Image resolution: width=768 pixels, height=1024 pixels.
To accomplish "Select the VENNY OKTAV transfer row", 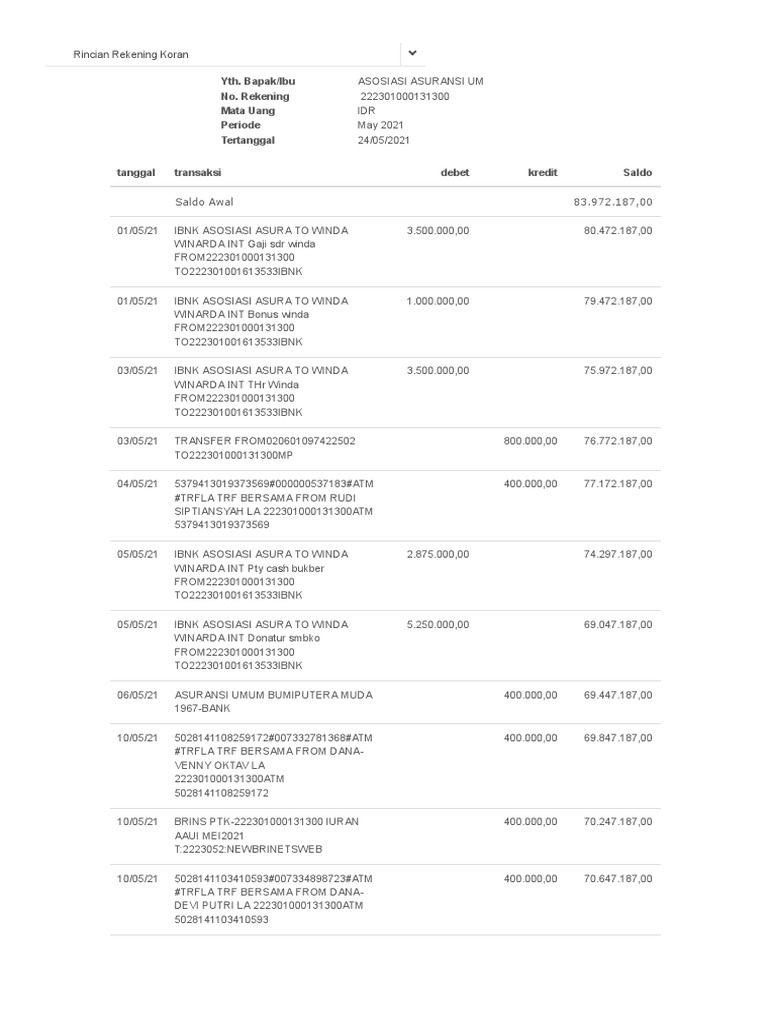I will click(x=385, y=765).
